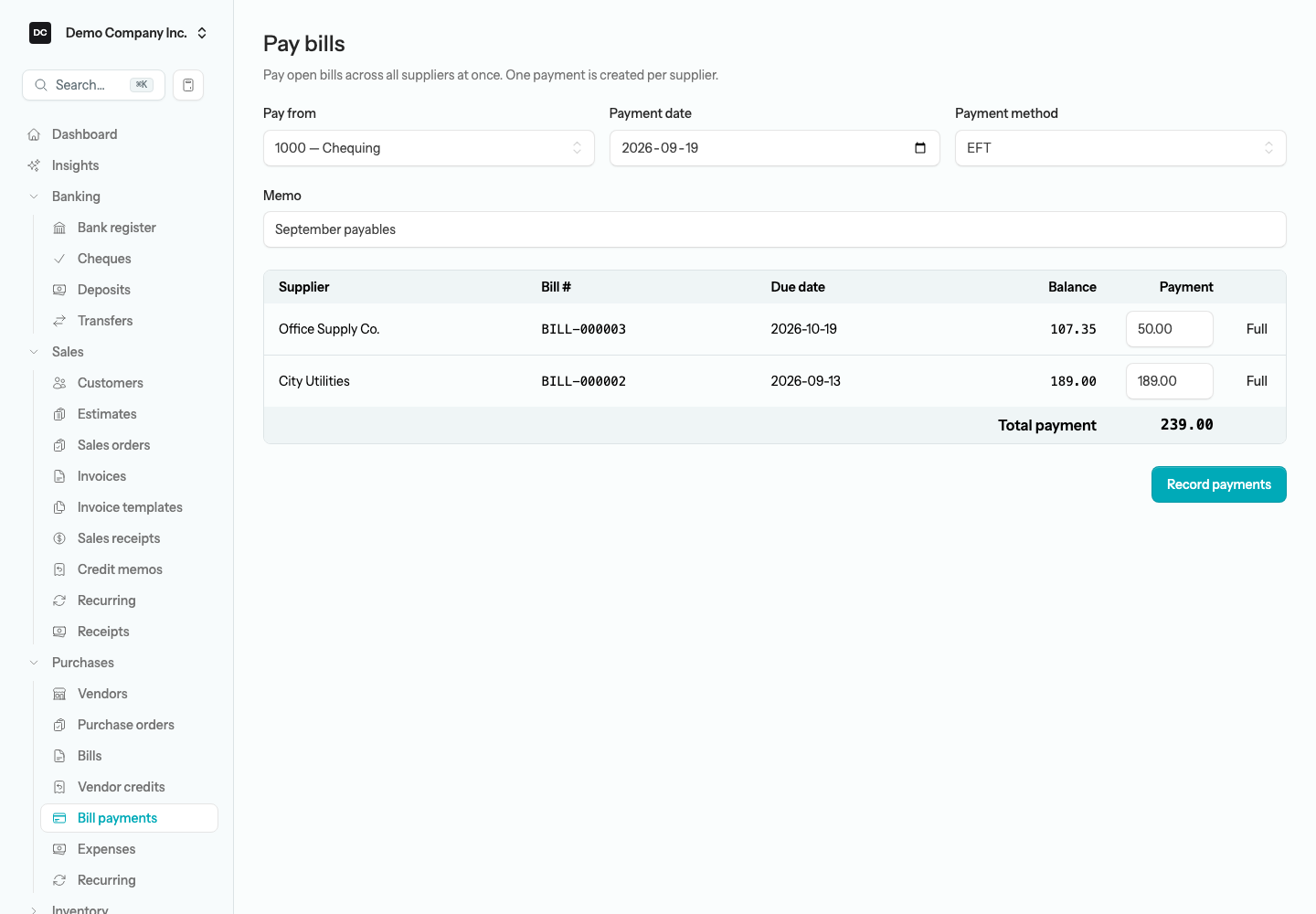Click bill number BILL-000003
Screen dimensions: 1316x914
click(583, 329)
